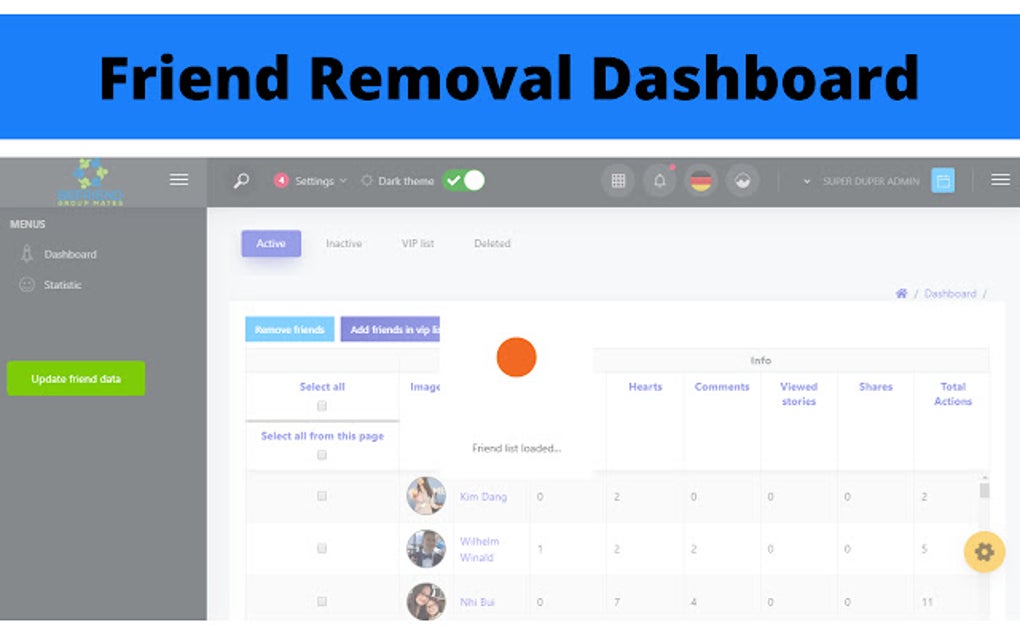The height and width of the screenshot is (638, 1020).
Task: Open the search magnifier icon in the topbar
Action: pyautogui.click(x=239, y=180)
